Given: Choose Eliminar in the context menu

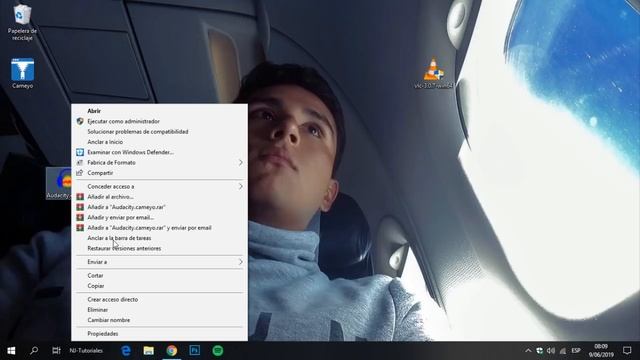Looking at the screenshot, I should pos(159,310).
